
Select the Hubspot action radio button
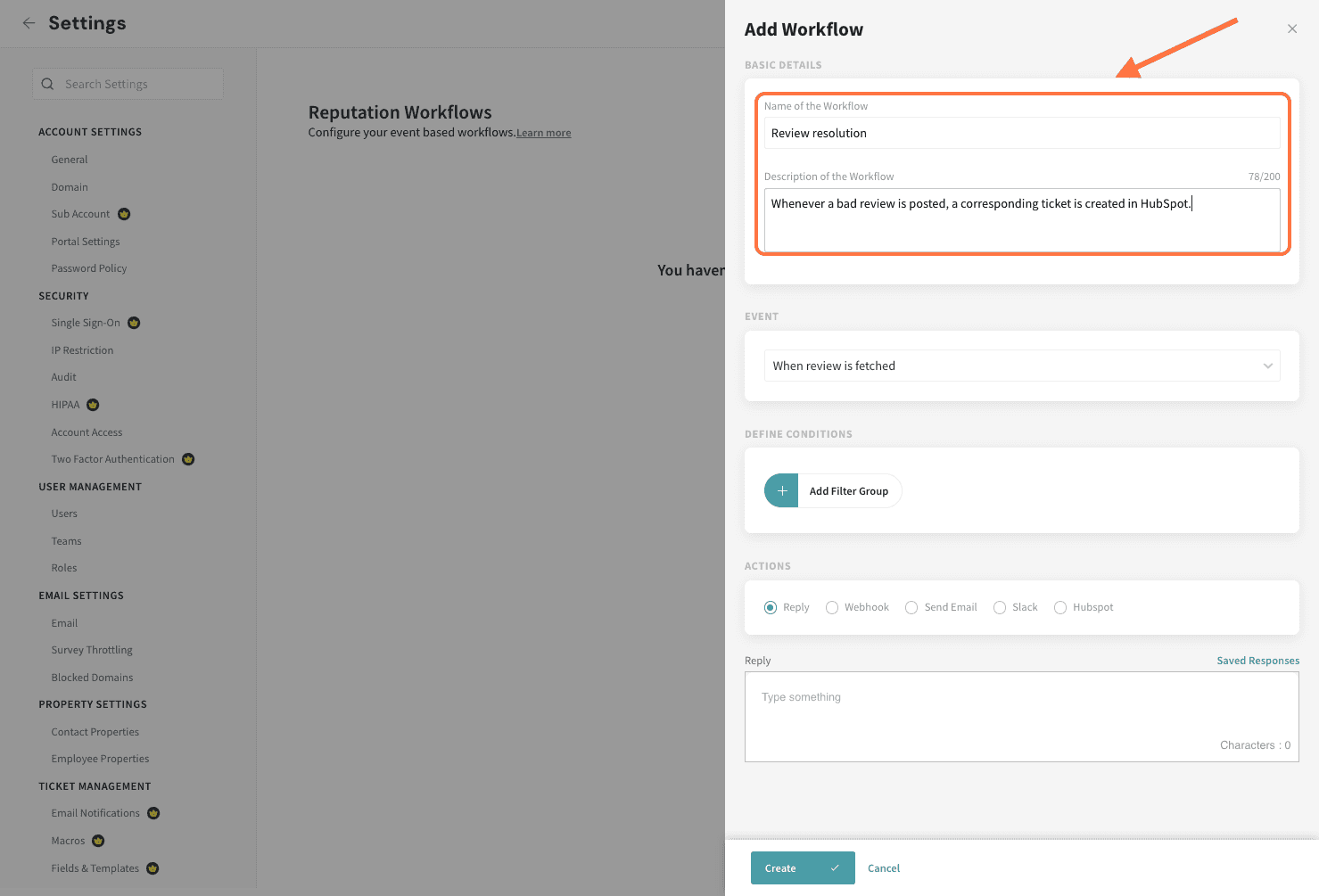coord(1060,608)
